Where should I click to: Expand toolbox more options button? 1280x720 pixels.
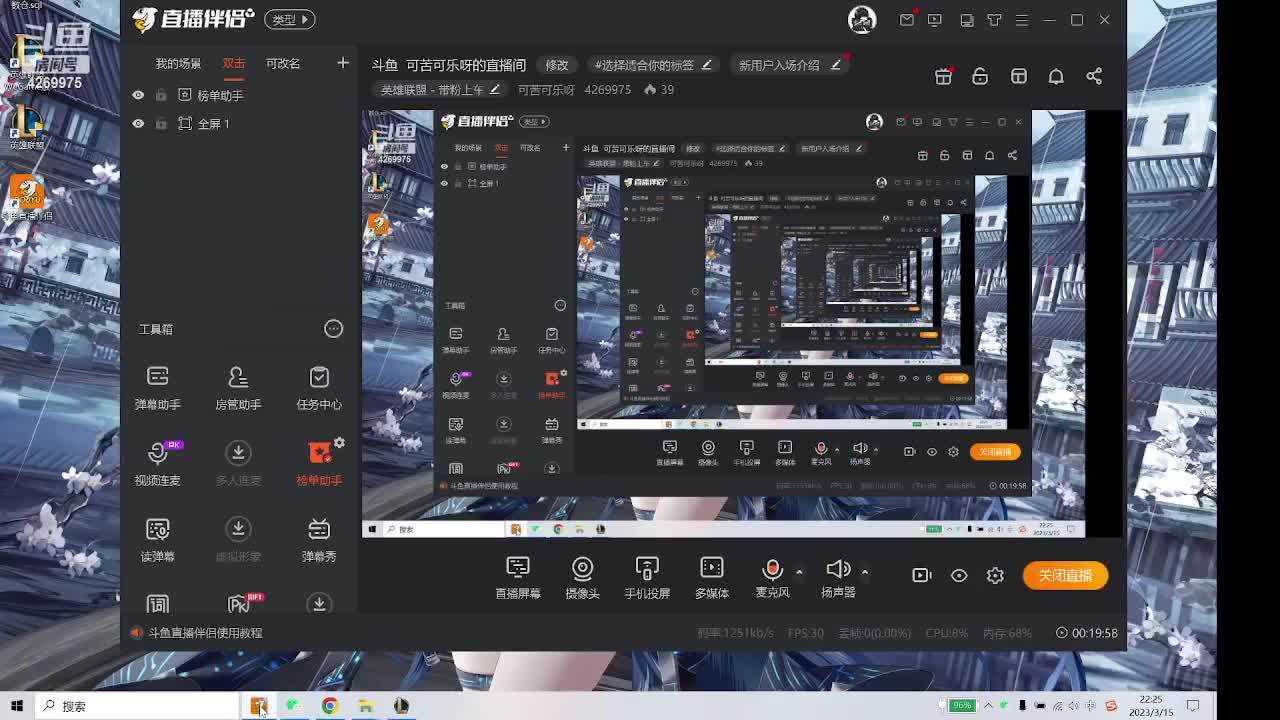point(333,329)
